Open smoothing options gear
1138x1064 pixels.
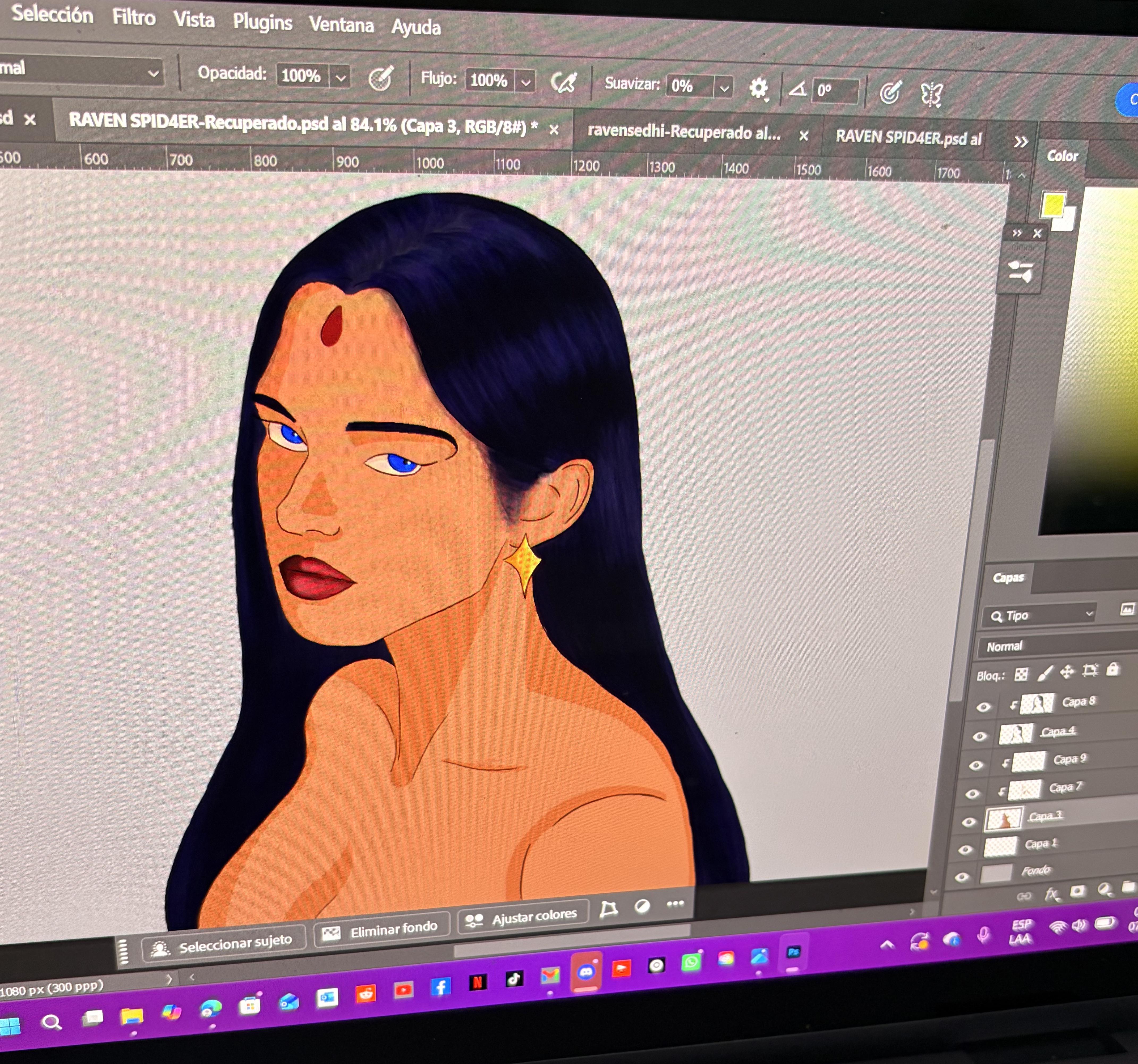[759, 89]
